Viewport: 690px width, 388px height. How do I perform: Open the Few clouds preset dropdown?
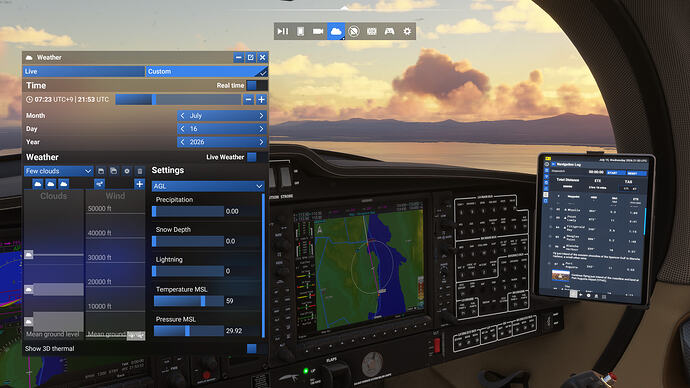point(58,171)
